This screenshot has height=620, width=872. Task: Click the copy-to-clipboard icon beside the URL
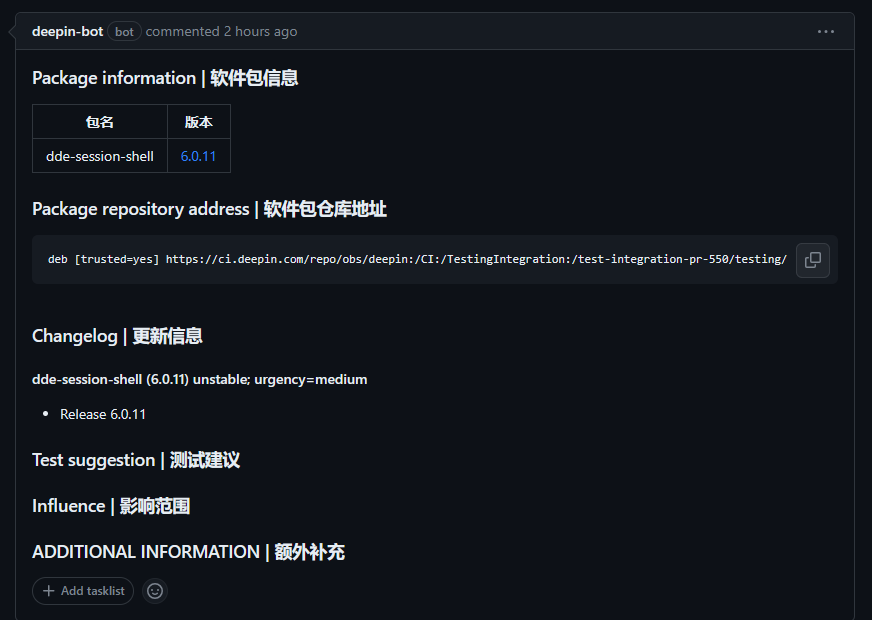pos(812,260)
